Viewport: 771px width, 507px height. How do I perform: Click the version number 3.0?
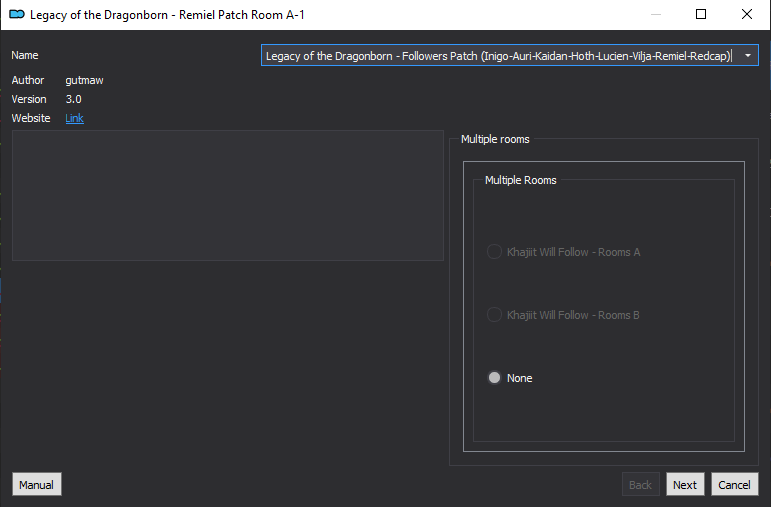tap(74, 99)
